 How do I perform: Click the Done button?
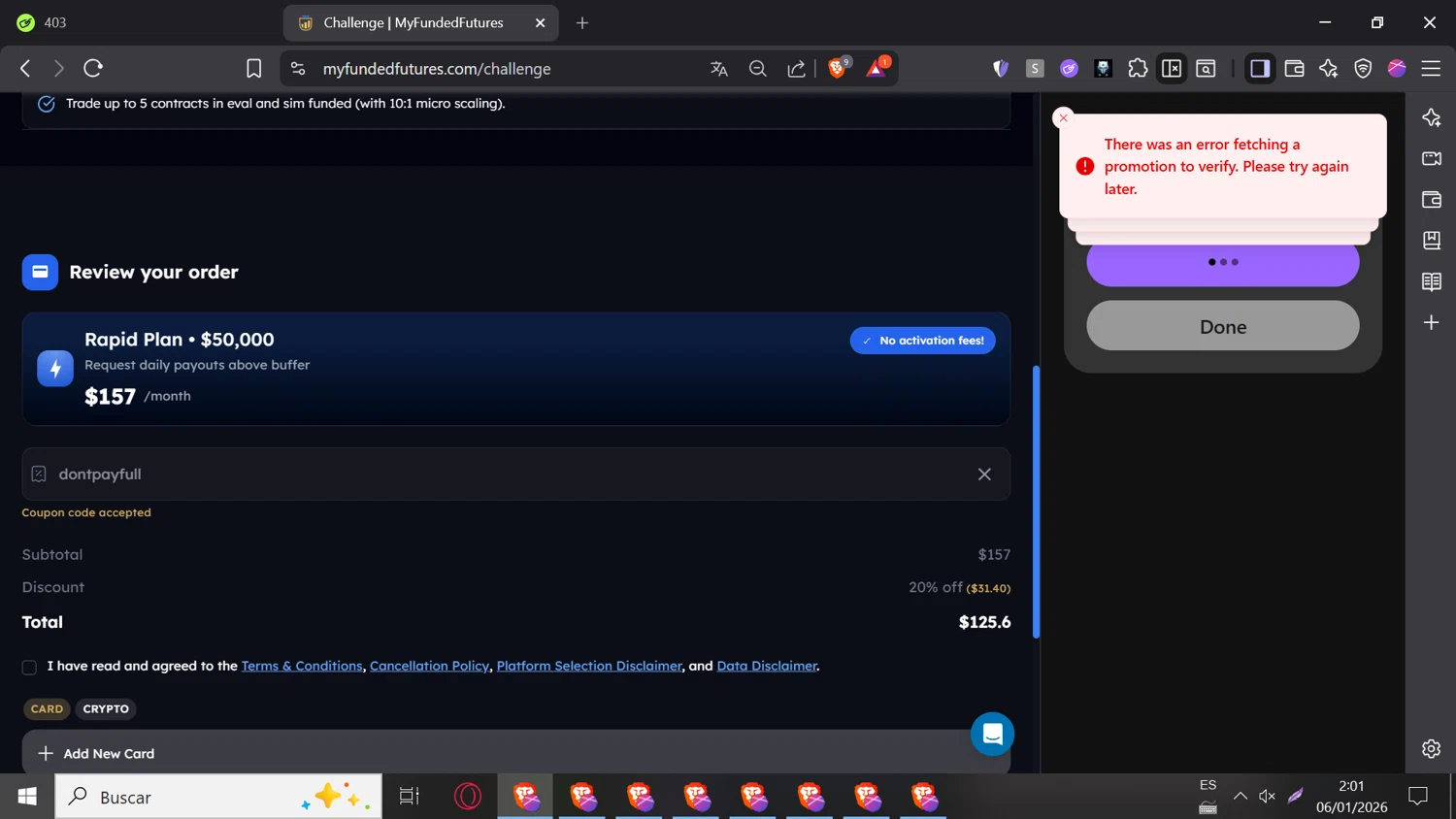pos(1223,326)
